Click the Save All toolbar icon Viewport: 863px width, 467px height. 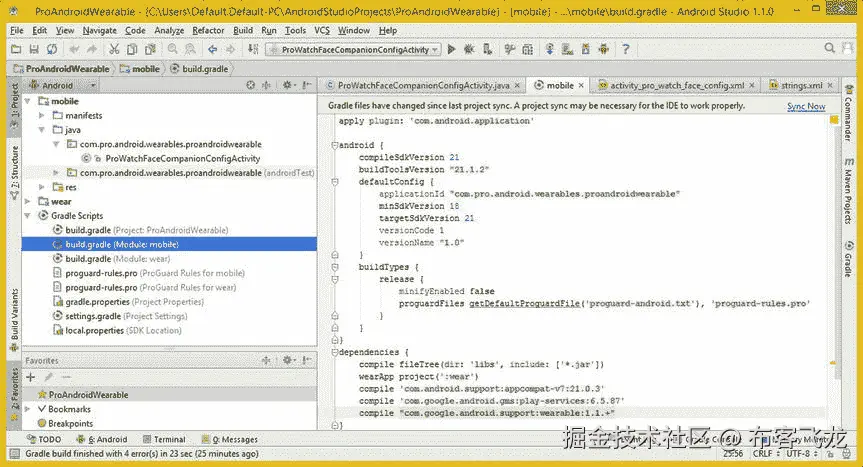point(34,50)
